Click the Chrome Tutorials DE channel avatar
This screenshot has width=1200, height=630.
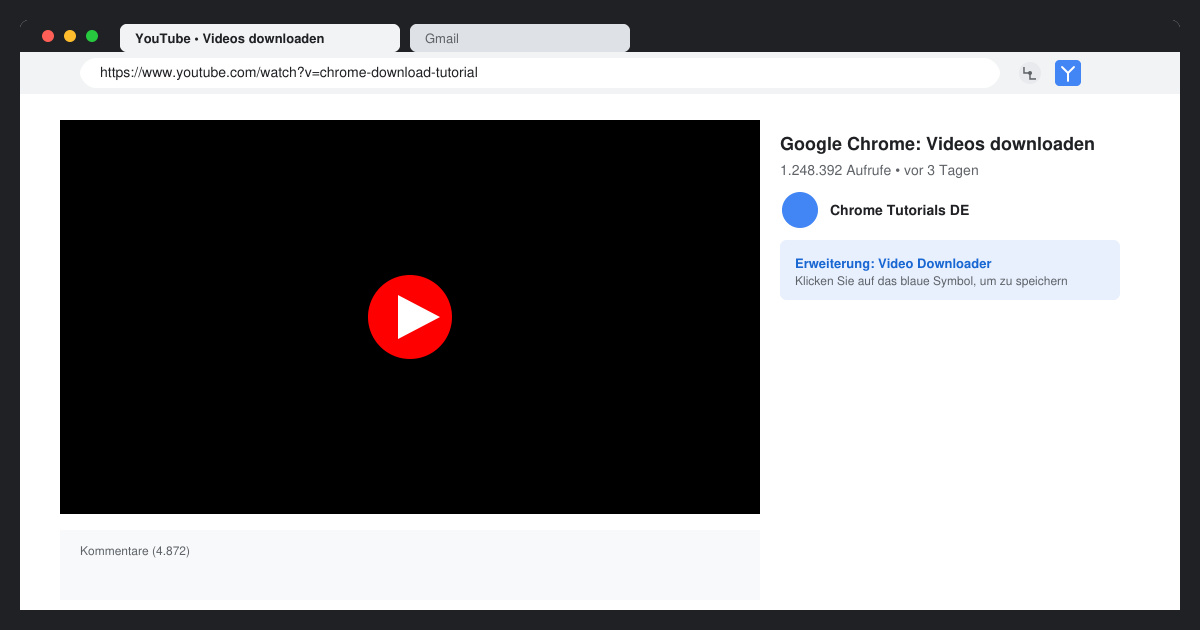tap(800, 210)
